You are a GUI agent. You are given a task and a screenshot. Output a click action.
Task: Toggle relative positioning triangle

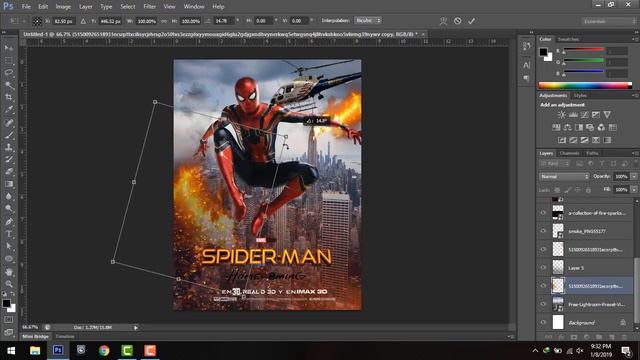[x=83, y=21]
